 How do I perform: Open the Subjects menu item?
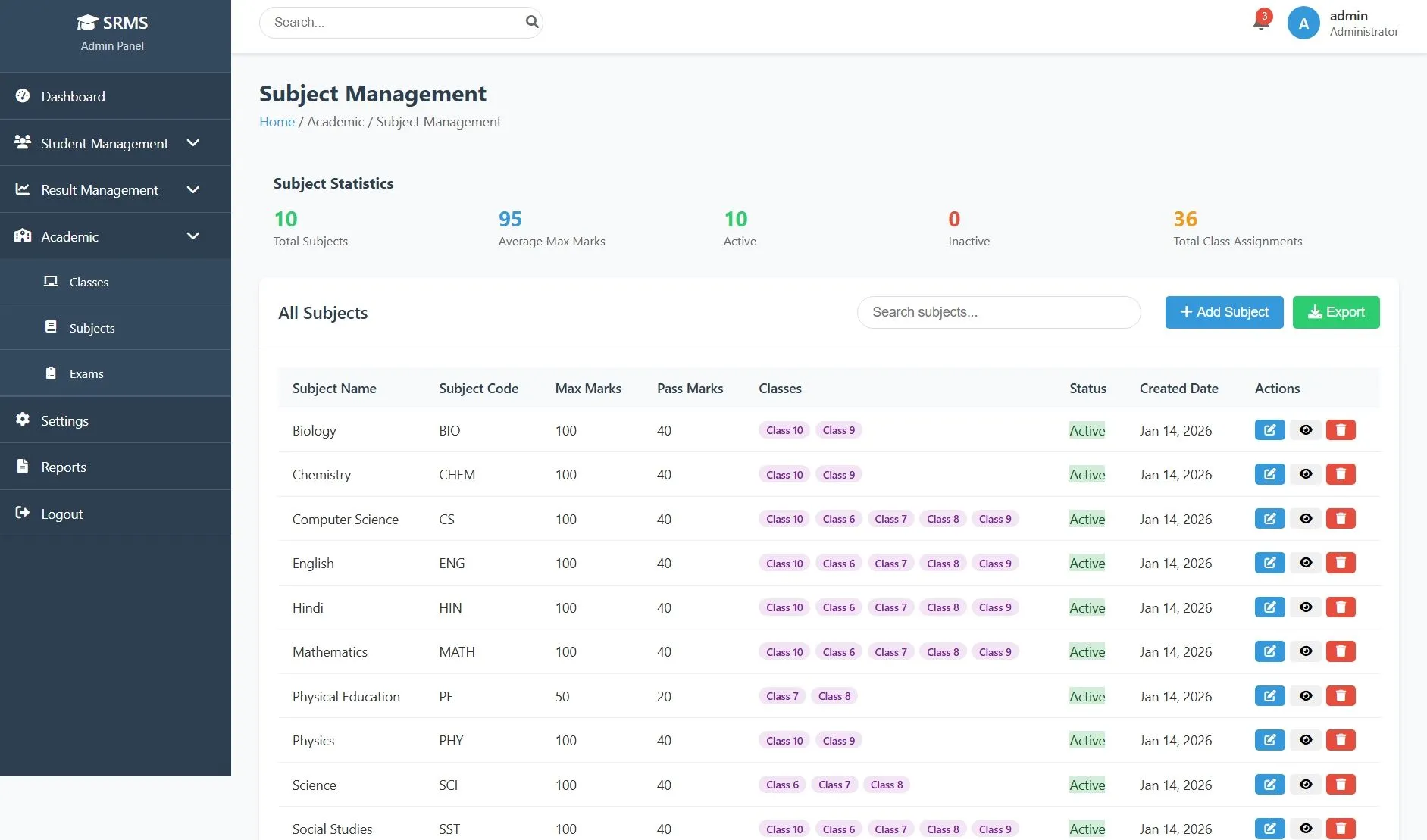92,327
